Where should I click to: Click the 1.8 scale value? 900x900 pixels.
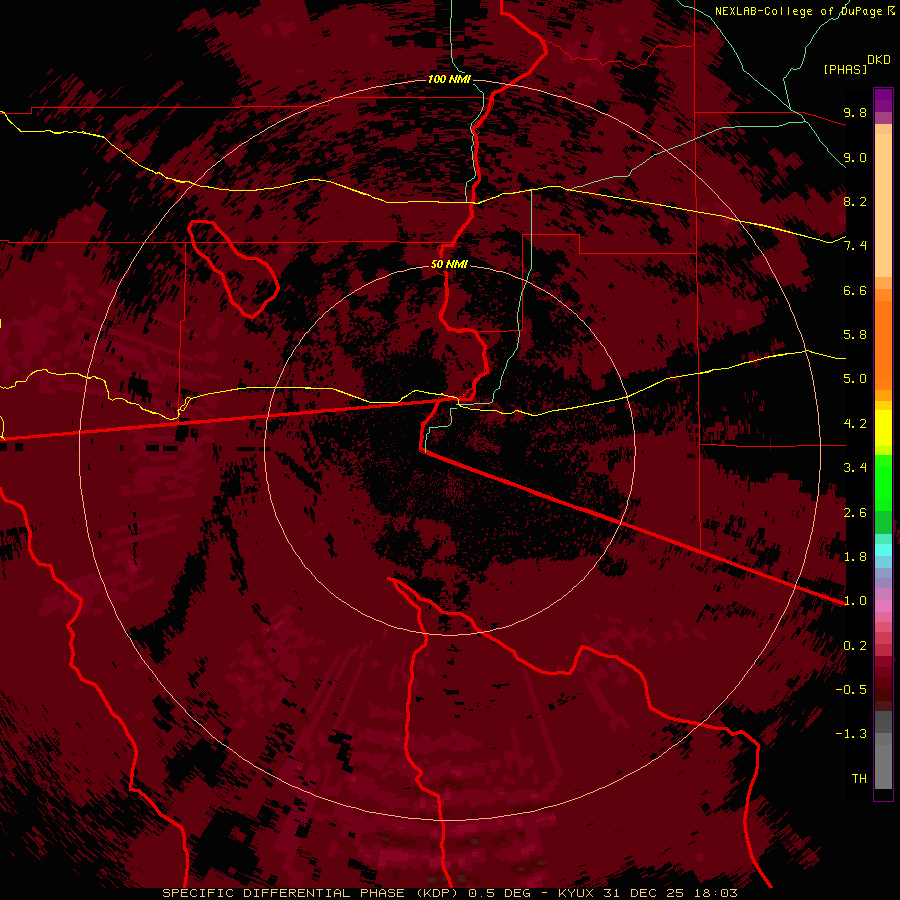[855, 557]
